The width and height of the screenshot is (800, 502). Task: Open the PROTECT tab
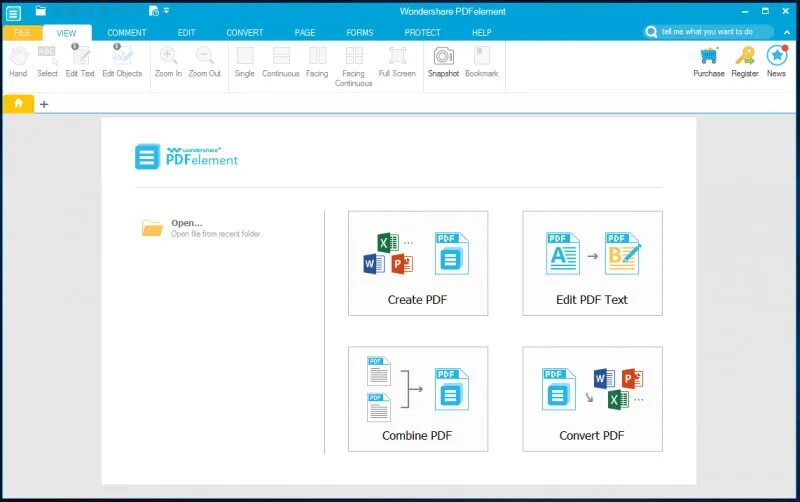(422, 33)
